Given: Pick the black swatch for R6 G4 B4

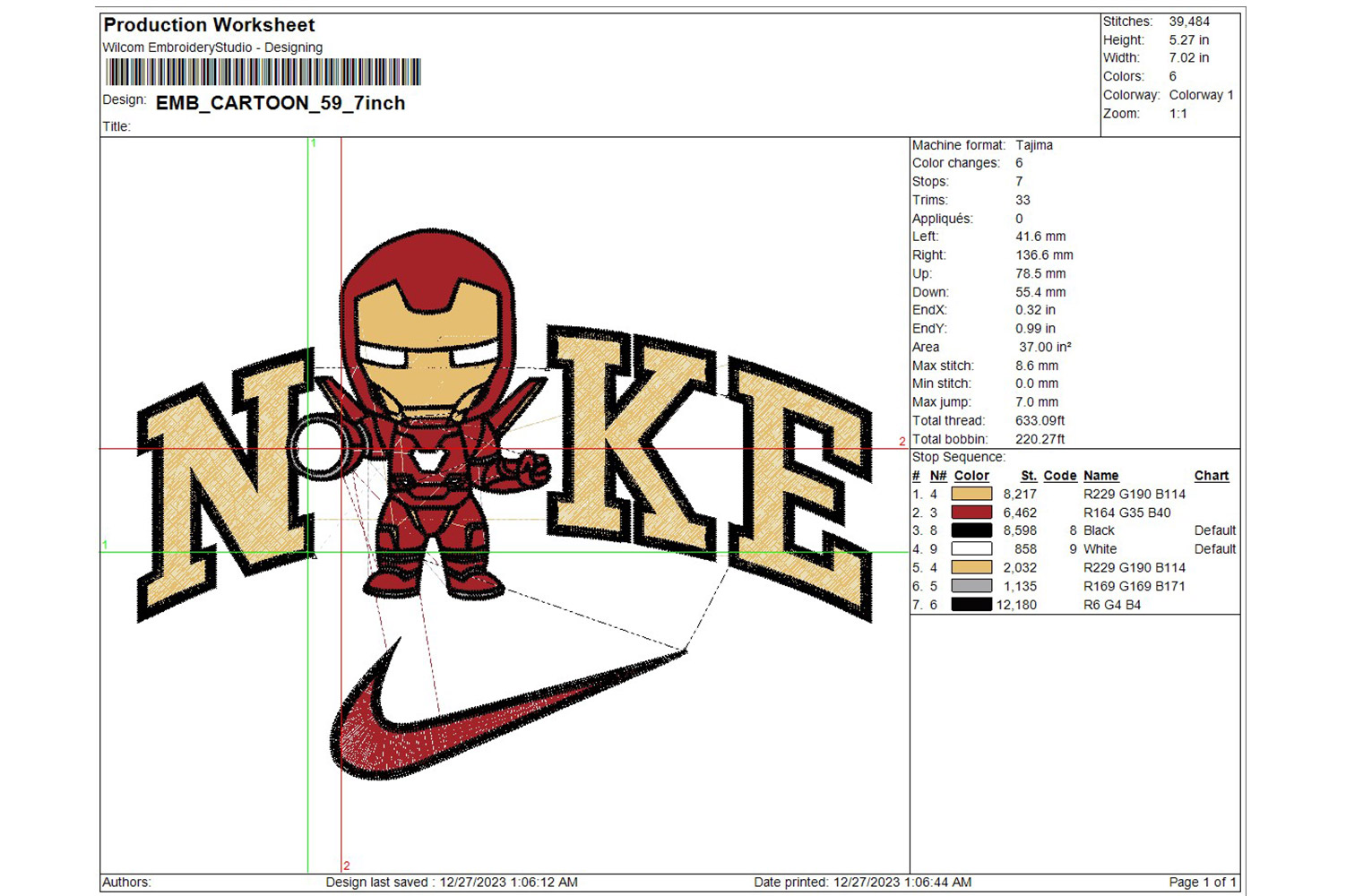Looking at the screenshot, I should coord(971,605).
